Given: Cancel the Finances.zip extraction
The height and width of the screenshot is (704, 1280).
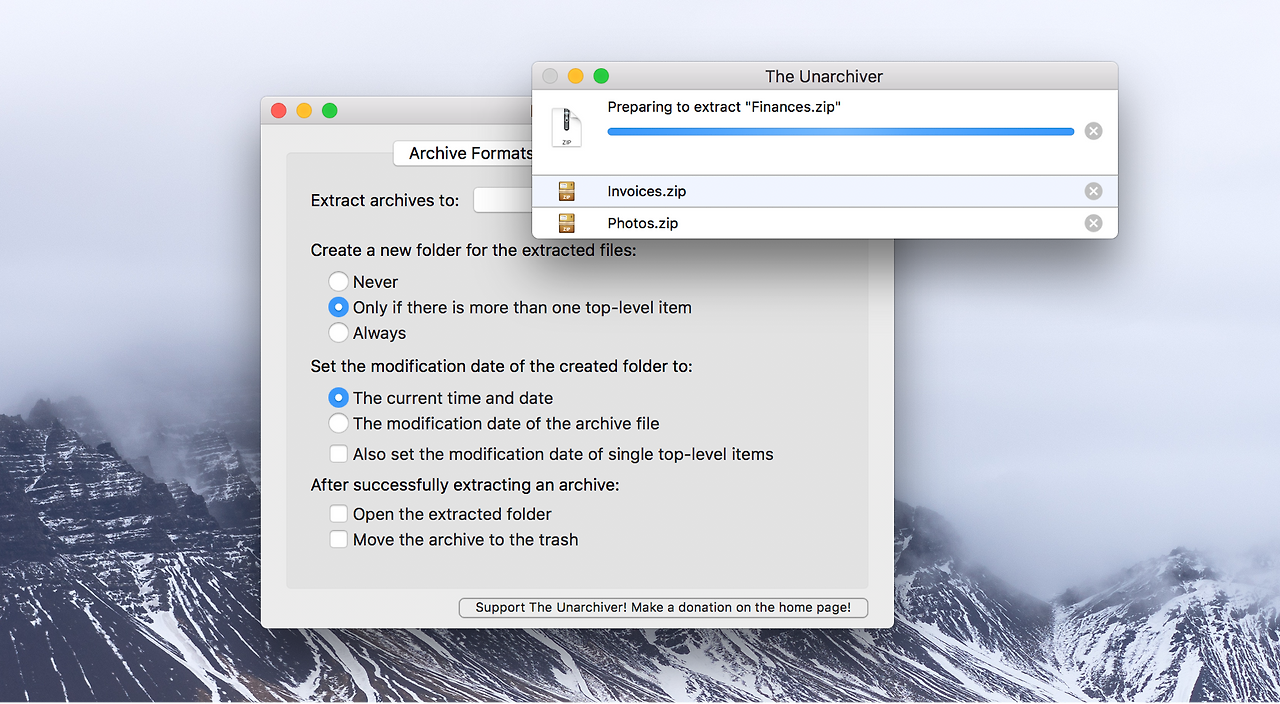Looking at the screenshot, I should click(1093, 130).
